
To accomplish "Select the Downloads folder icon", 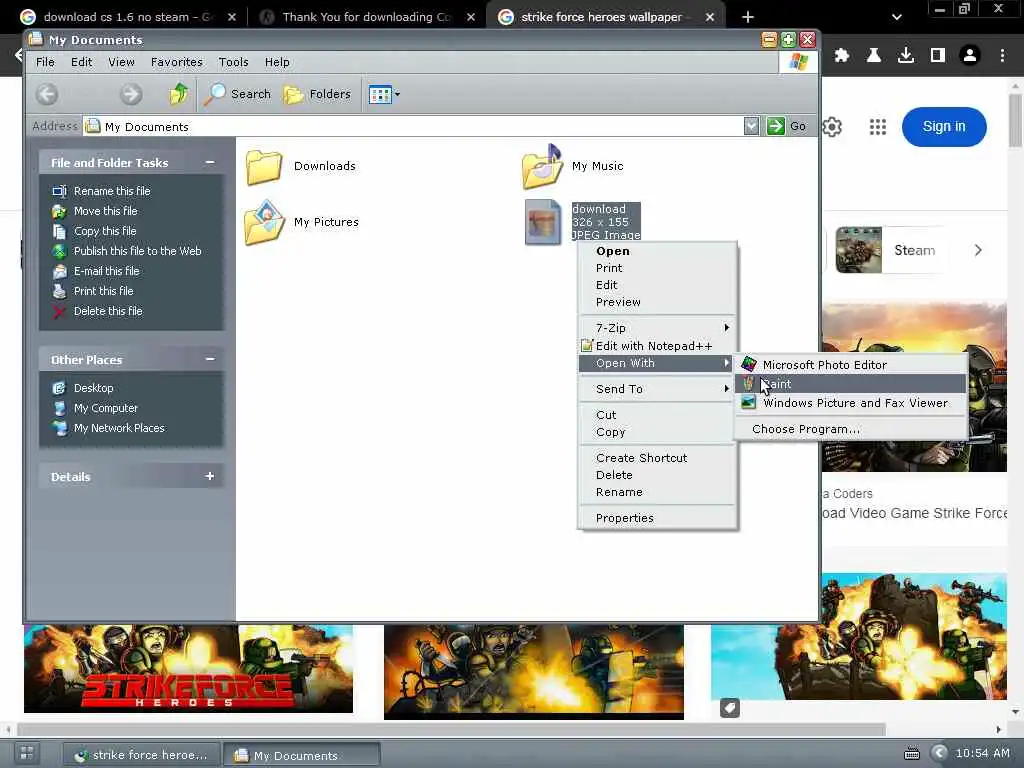I will point(264,167).
